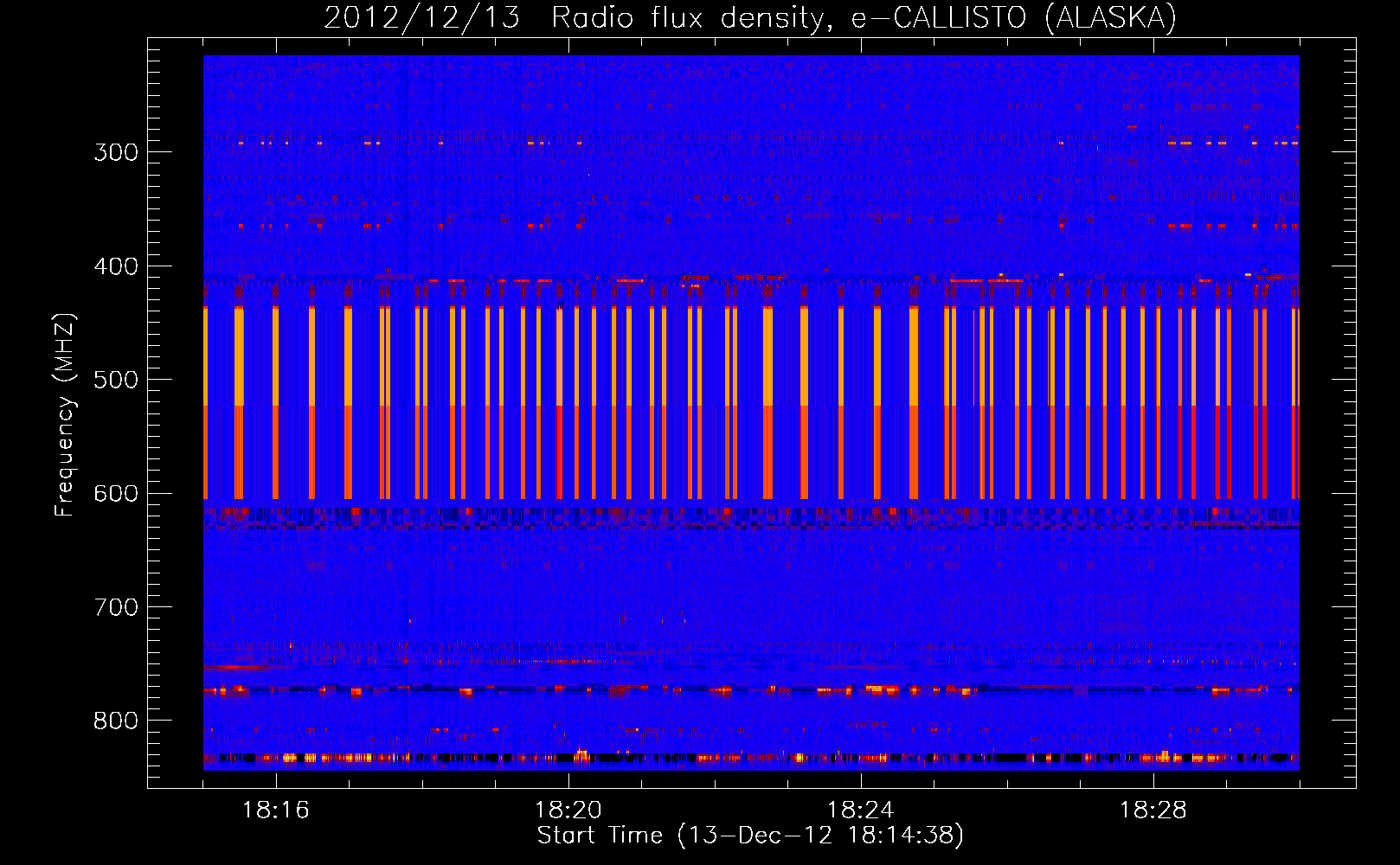Click the 700 frequency tick label
The image size is (1400, 865).
pyautogui.click(x=116, y=607)
